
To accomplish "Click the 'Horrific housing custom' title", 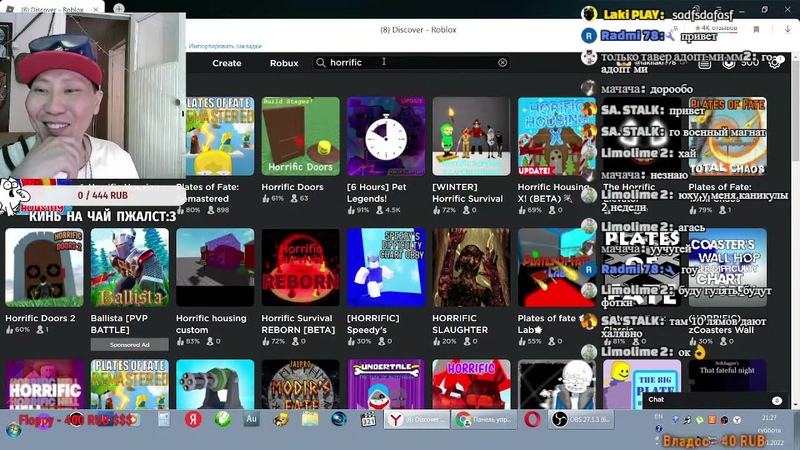I will 211,324.
